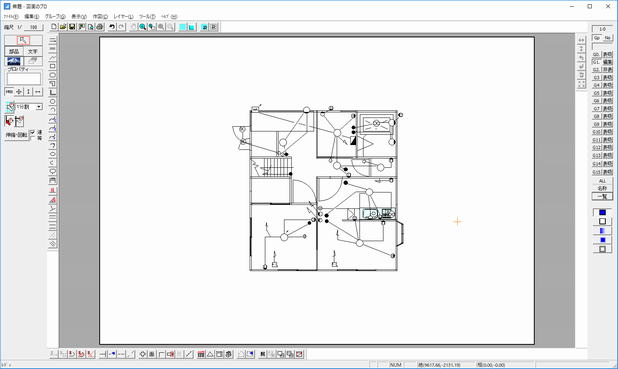Screen dimensions: 618x369
Task: Click the Open file folder icon
Action: [x=63, y=27]
